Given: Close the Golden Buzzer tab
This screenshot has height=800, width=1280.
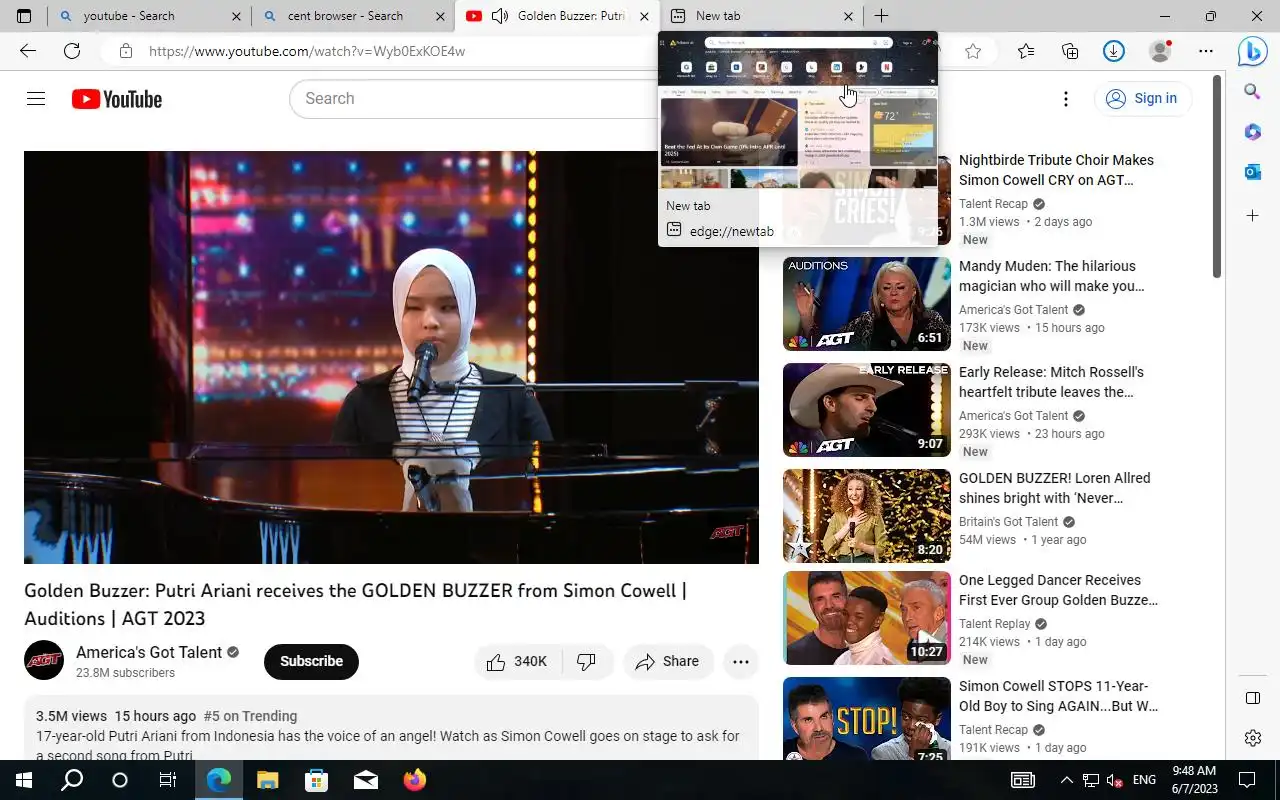Looking at the screenshot, I should click(644, 16).
